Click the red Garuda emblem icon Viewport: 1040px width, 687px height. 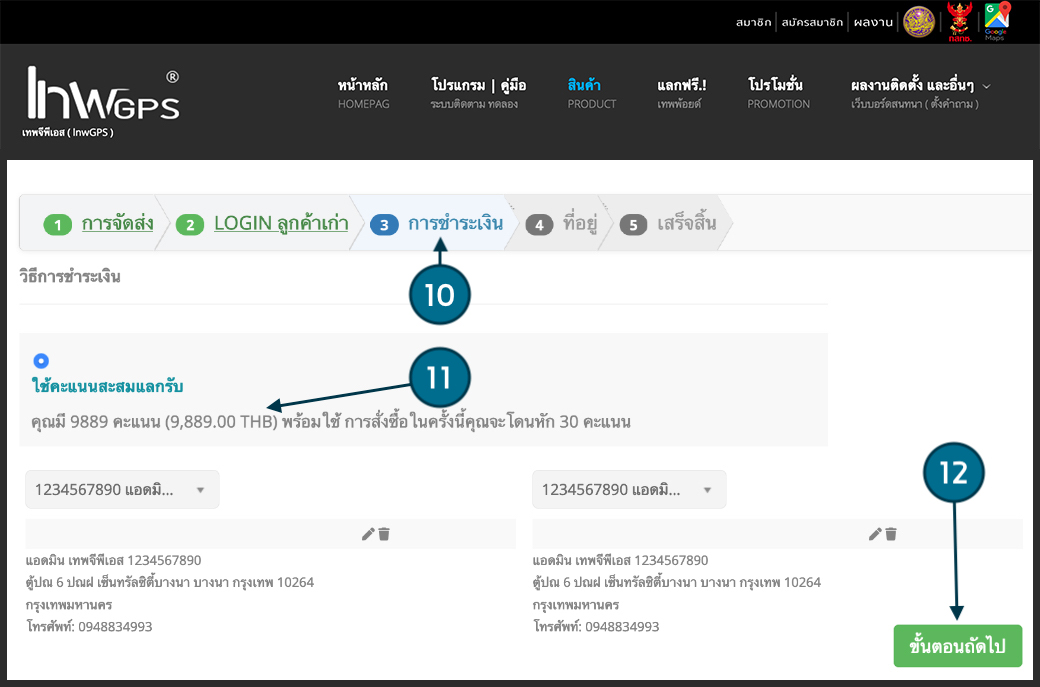pyautogui.click(x=959, y=21)
